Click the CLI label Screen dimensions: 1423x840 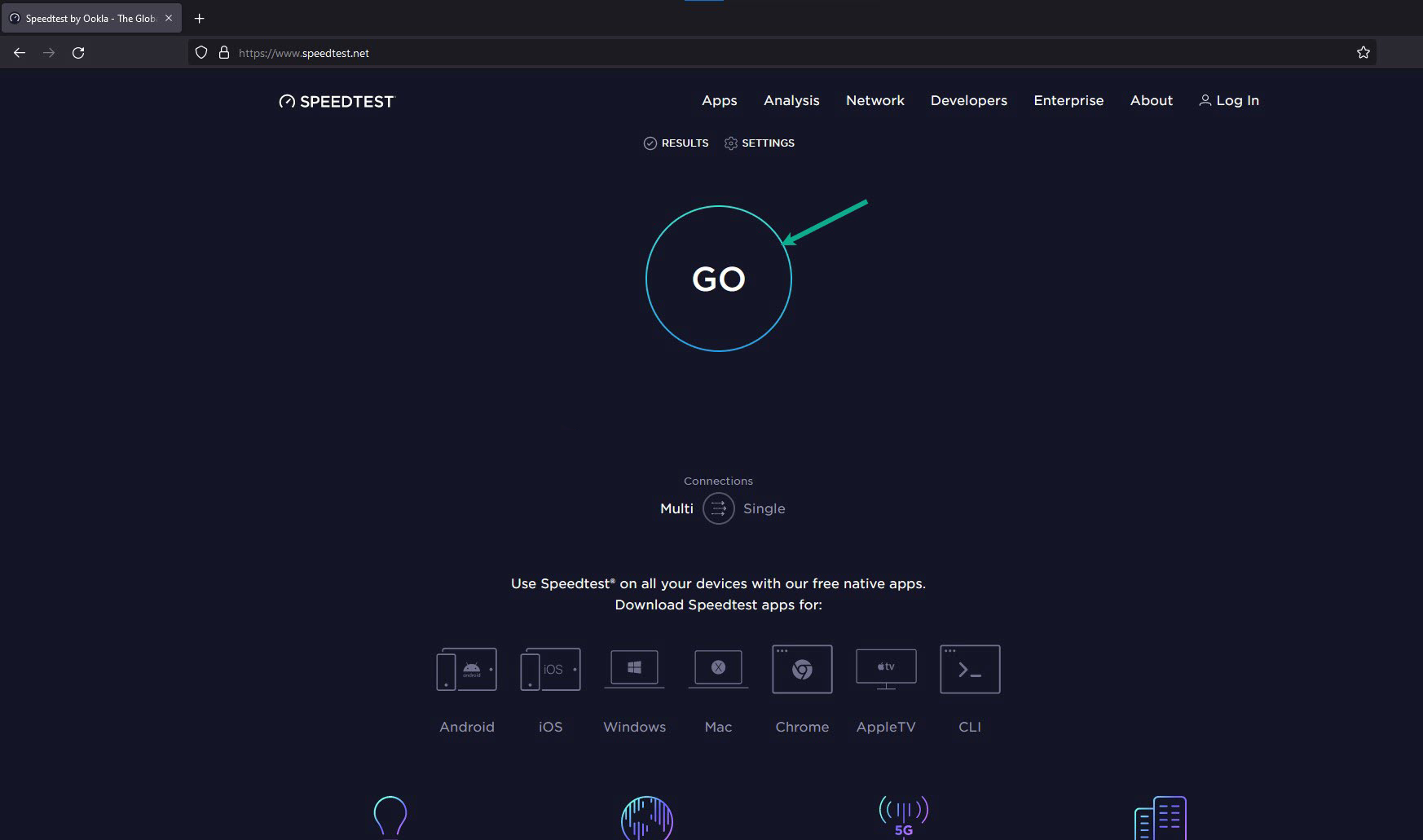click(x=970, y=727)
